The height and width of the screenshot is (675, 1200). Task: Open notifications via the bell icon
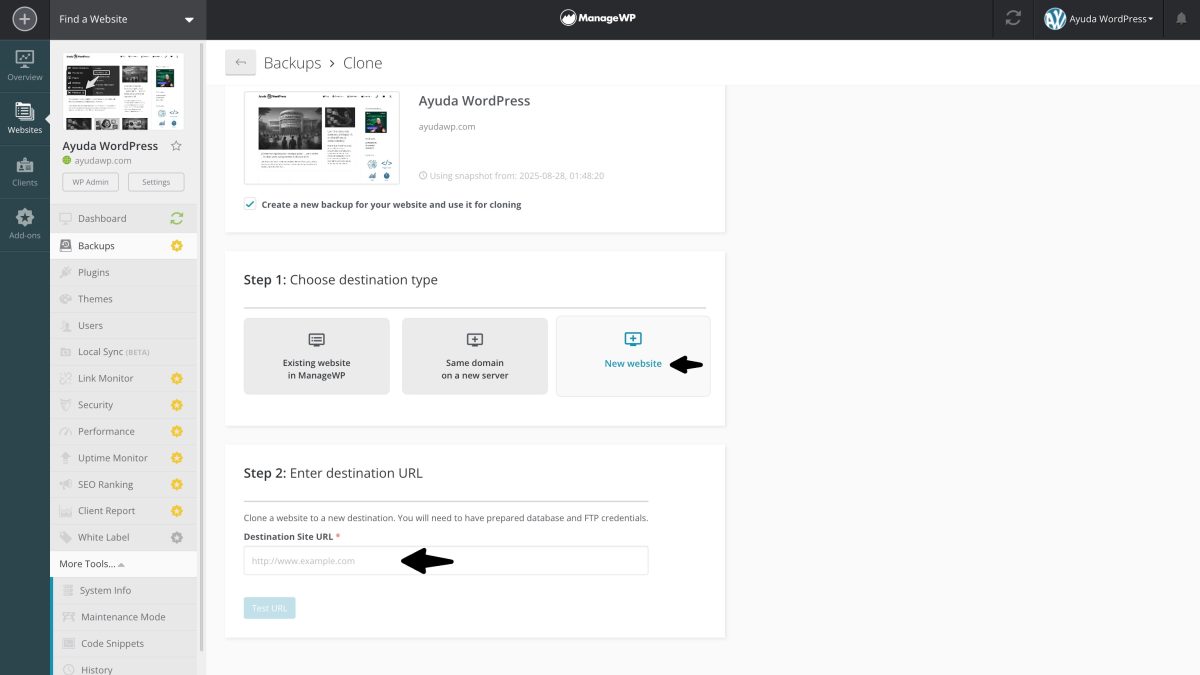pos(1180,17)
